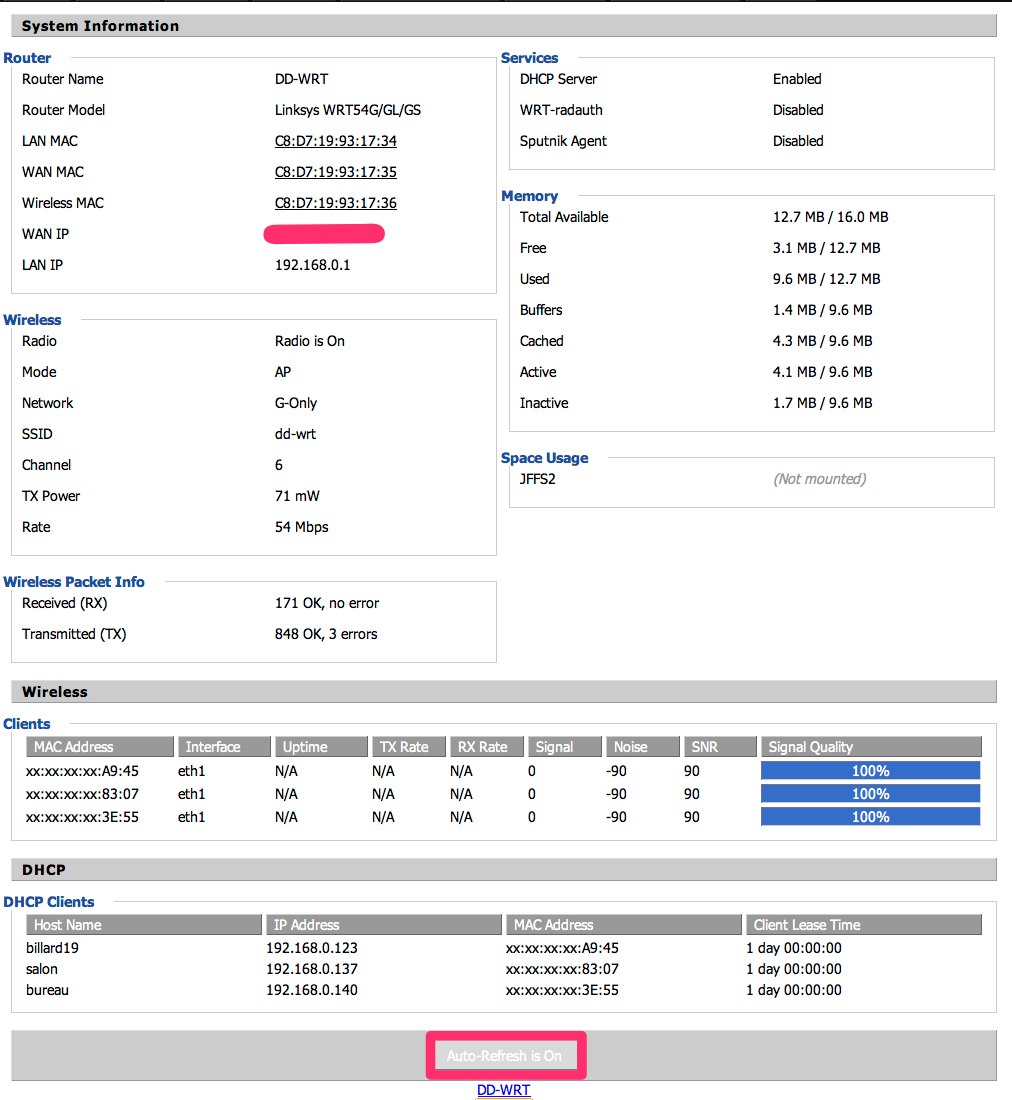1012x1100 pixels.
Task: Select wireless client xx:xx:xx:xx:3E:55
Action: tap(82, 817)
